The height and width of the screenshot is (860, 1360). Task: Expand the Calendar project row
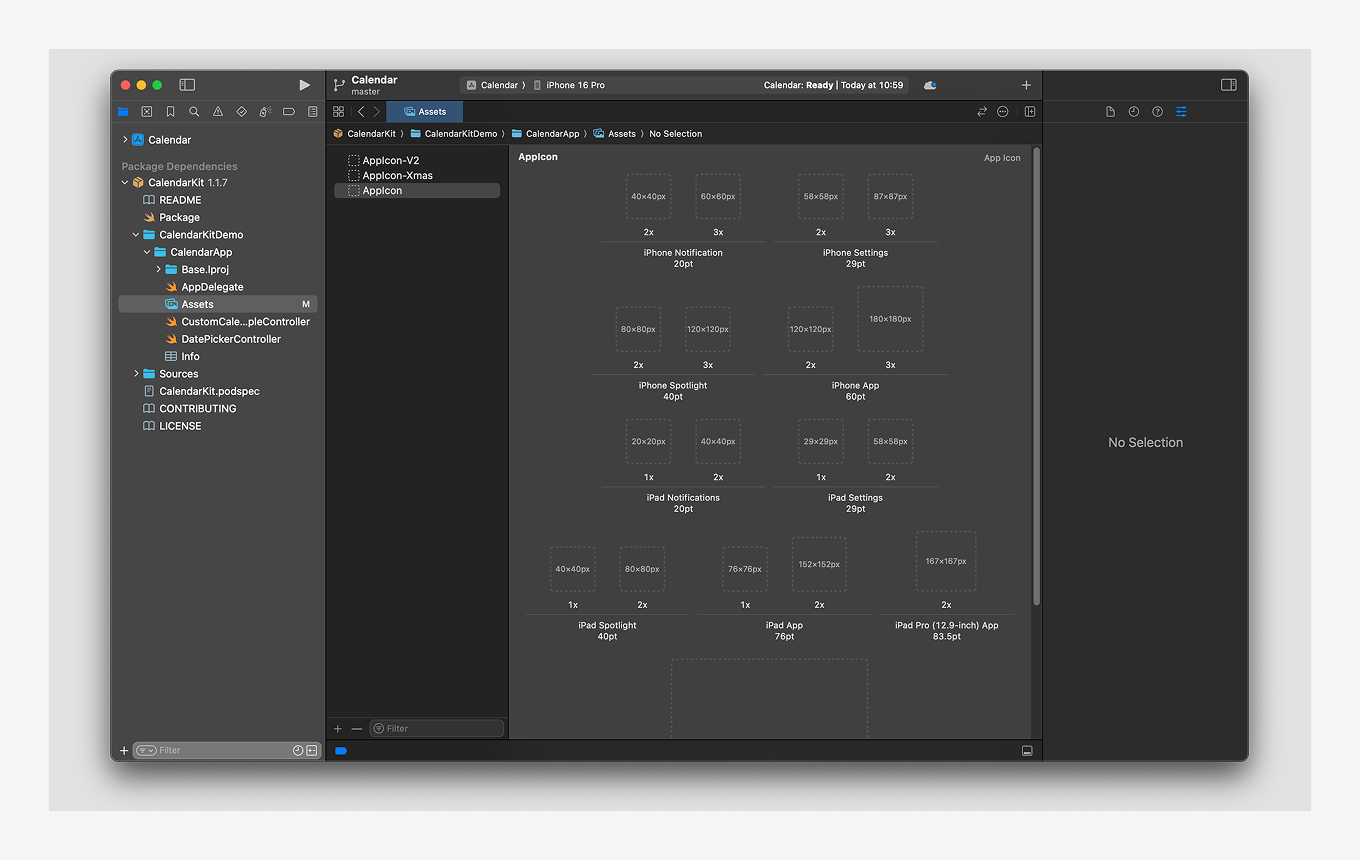(125, 140)
